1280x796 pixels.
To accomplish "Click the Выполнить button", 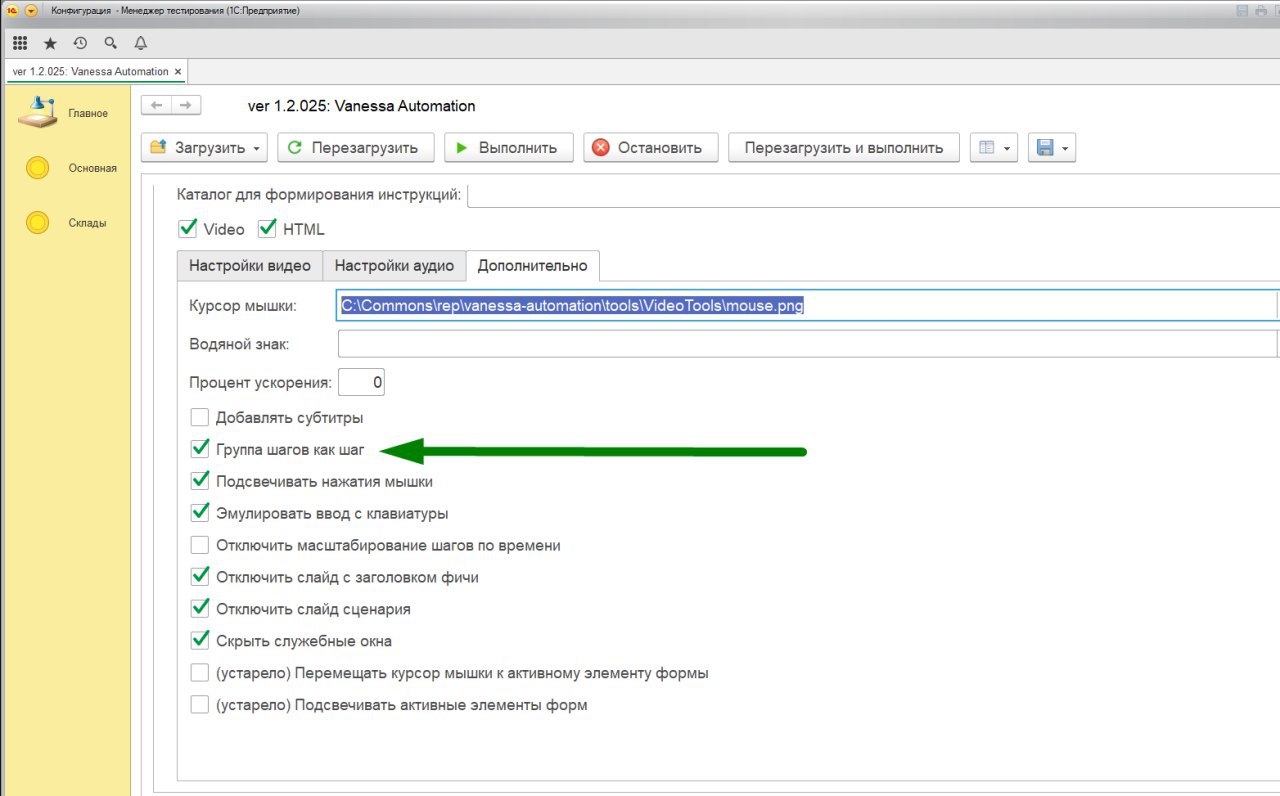I will [508, 147].
